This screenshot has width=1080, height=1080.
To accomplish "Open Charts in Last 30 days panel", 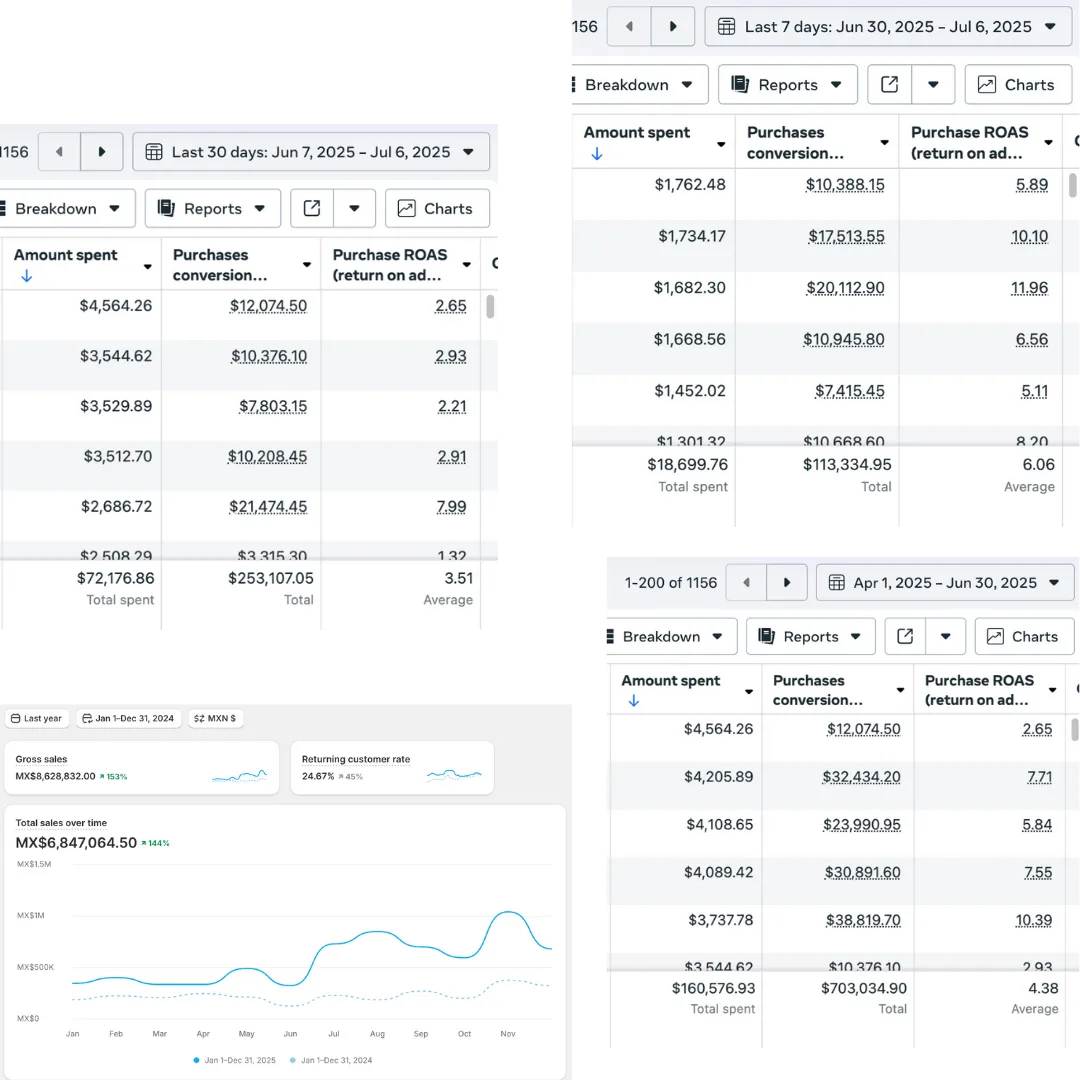I will (x=437, y=209).
